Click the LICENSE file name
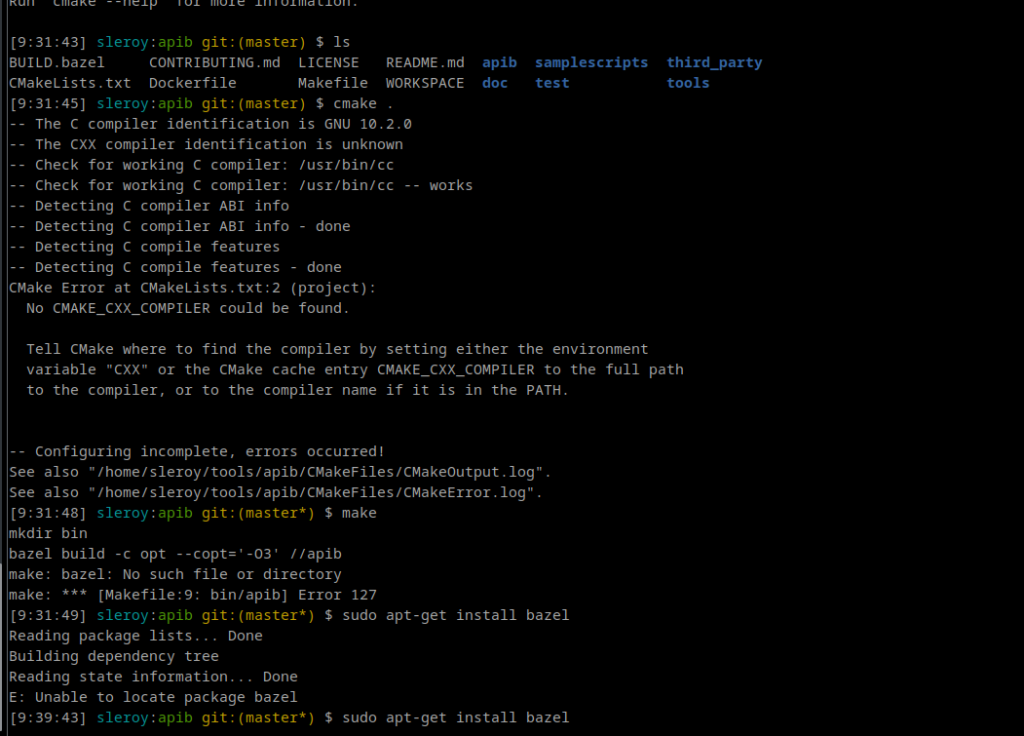This screenshot has height=736, width=1024. pos(328,63)
